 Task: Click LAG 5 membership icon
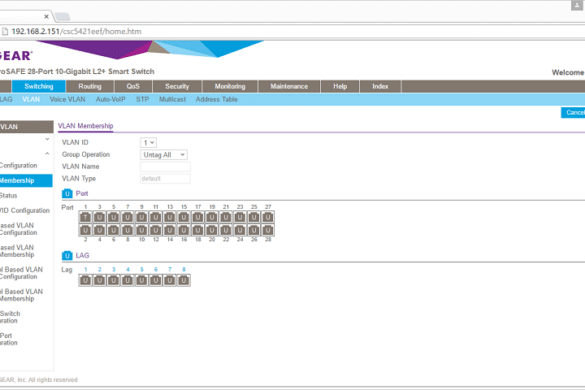pyautogui.click(x=141, y=280)
